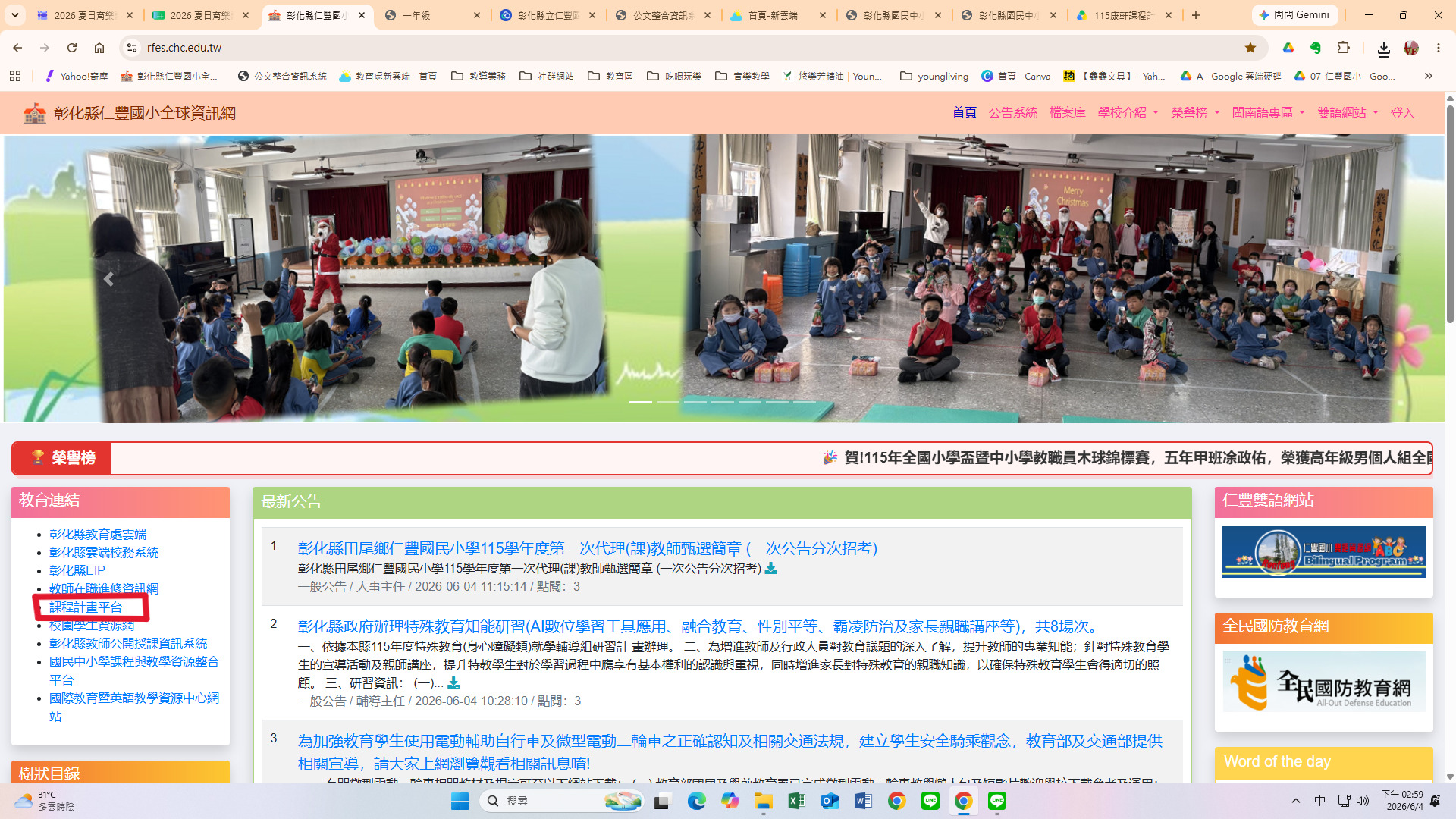
Task: Show hidden system tray icons
Action: 1296,801
